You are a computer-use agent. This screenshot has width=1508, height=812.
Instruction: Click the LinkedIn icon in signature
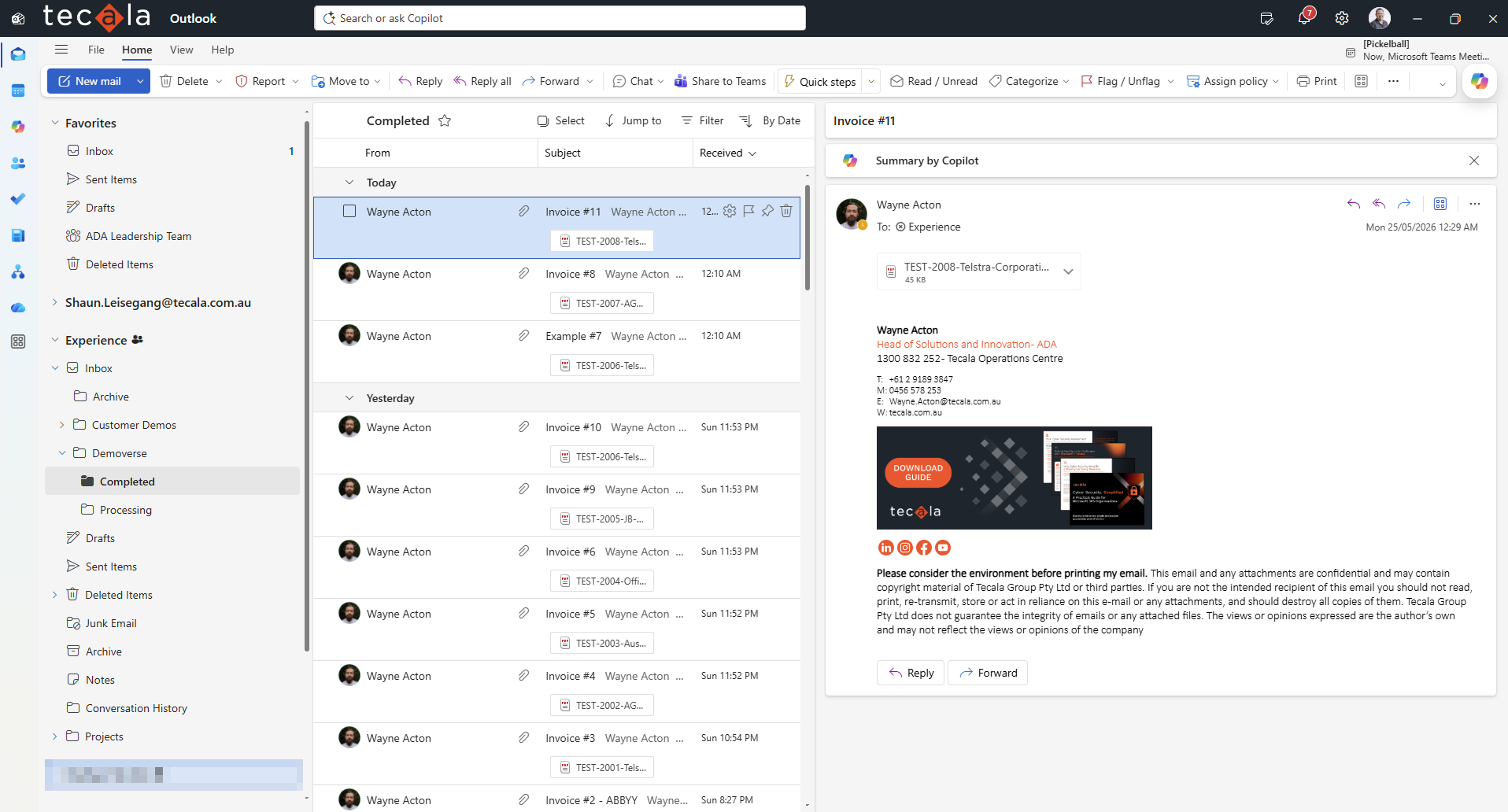[886, 548]
